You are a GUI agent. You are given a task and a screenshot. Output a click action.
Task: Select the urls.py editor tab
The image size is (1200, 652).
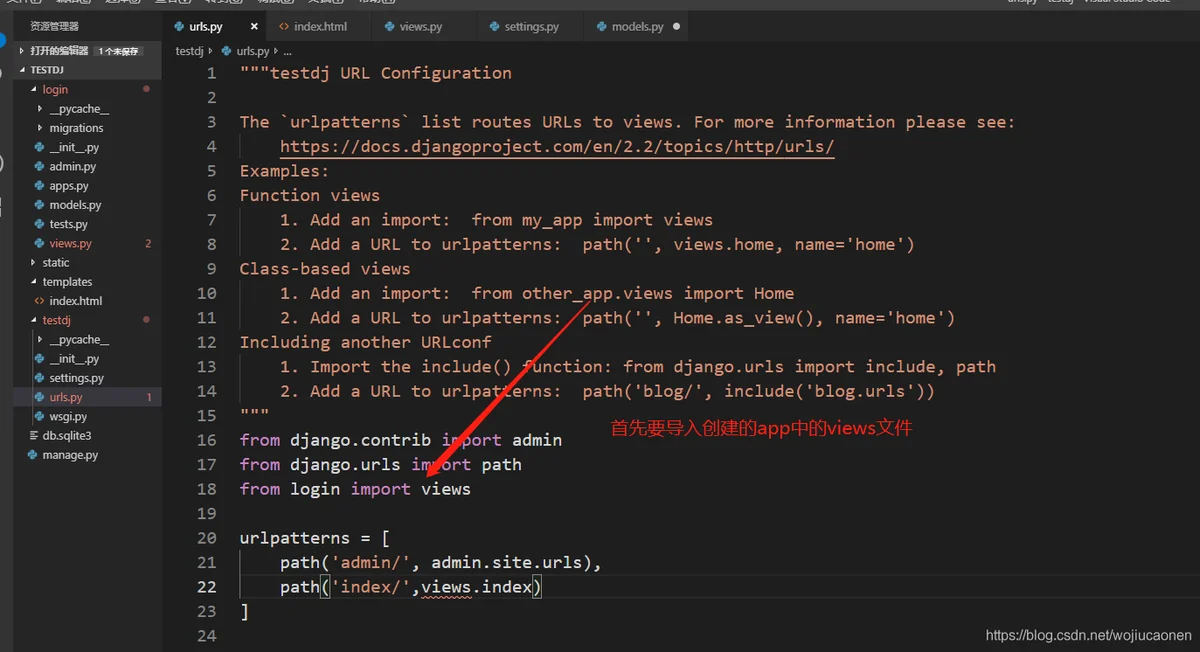click(214, 27)
